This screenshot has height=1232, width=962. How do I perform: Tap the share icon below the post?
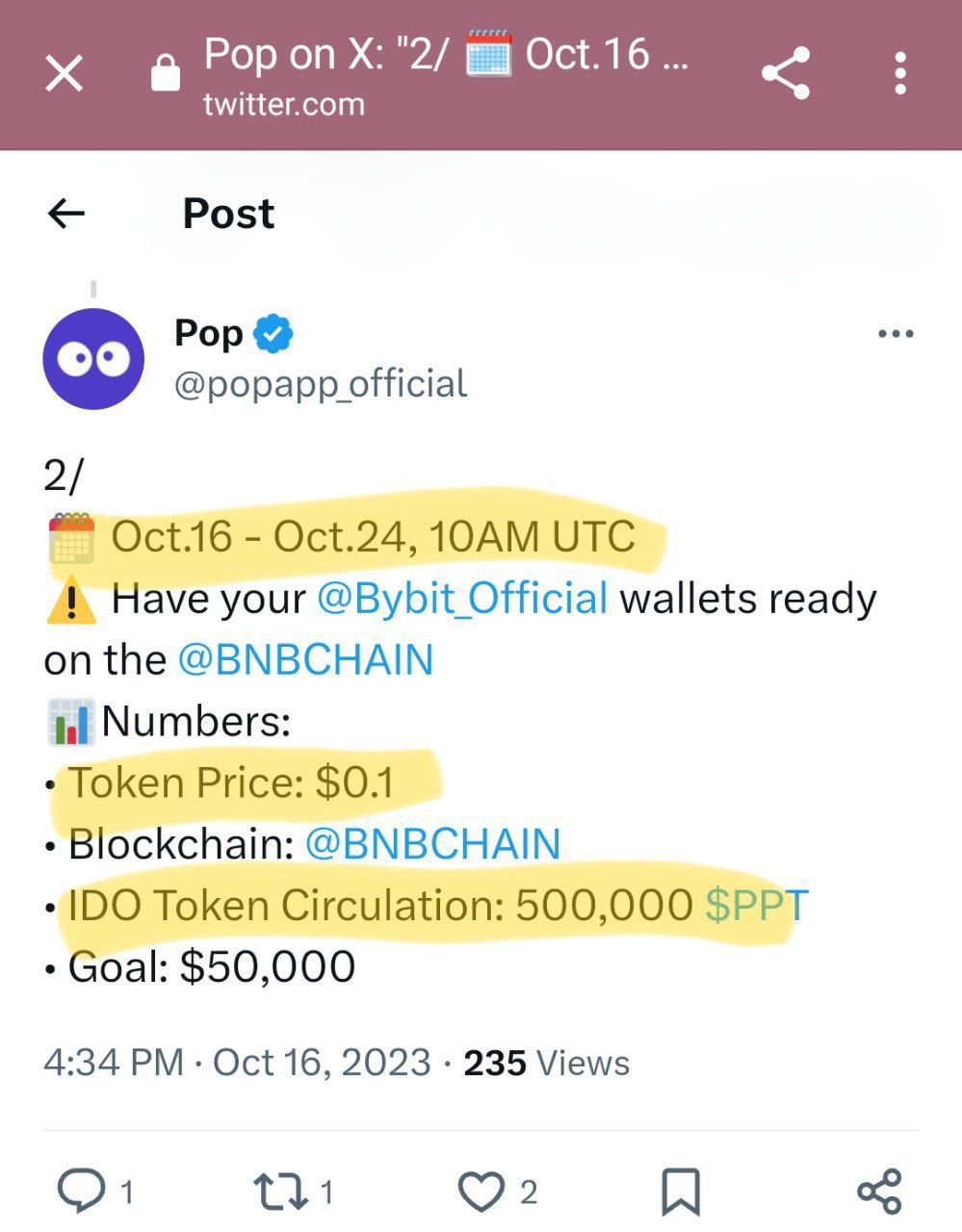tap(878, 1192)
